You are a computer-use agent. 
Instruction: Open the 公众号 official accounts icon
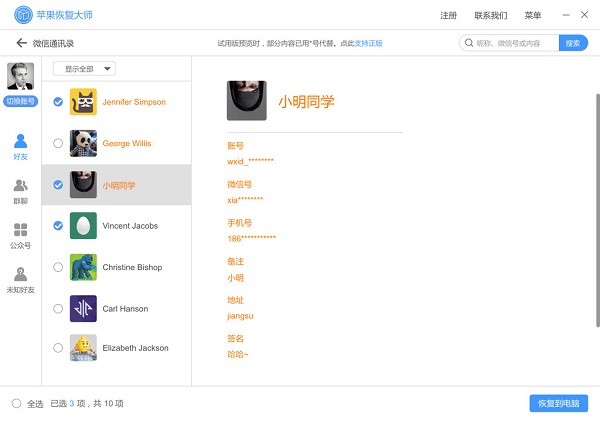pyautogui.click(x=21, y=235)
